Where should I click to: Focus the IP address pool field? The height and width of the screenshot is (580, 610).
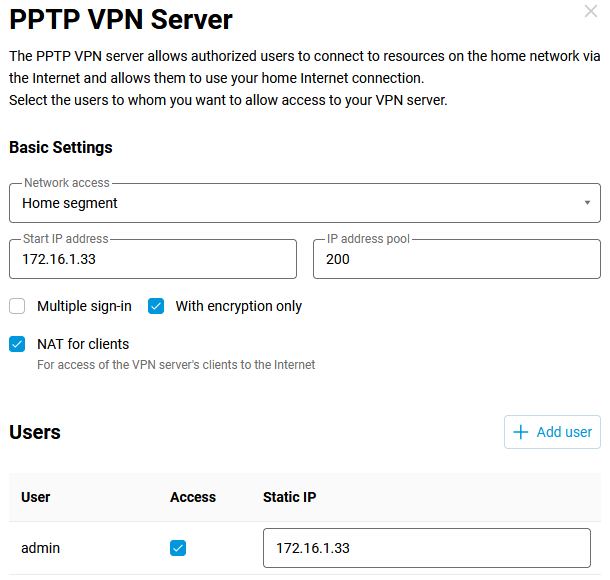[x=456, y=259]
